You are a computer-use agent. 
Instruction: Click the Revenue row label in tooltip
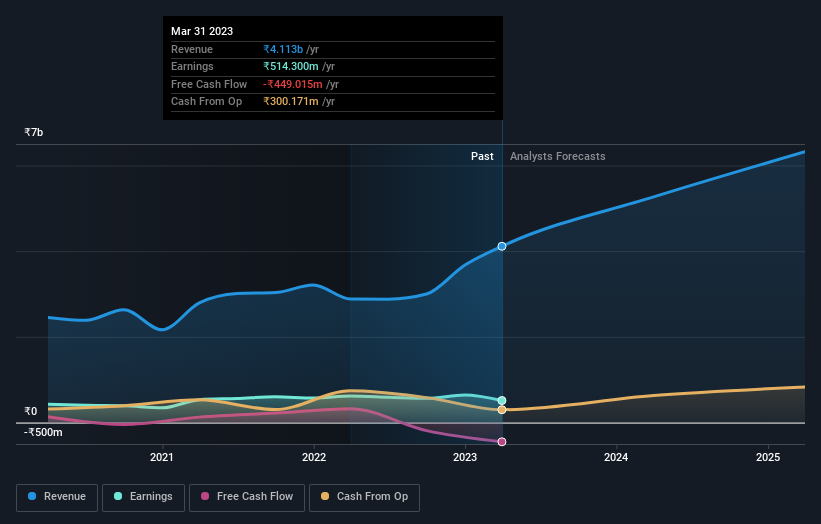[192, 49]
